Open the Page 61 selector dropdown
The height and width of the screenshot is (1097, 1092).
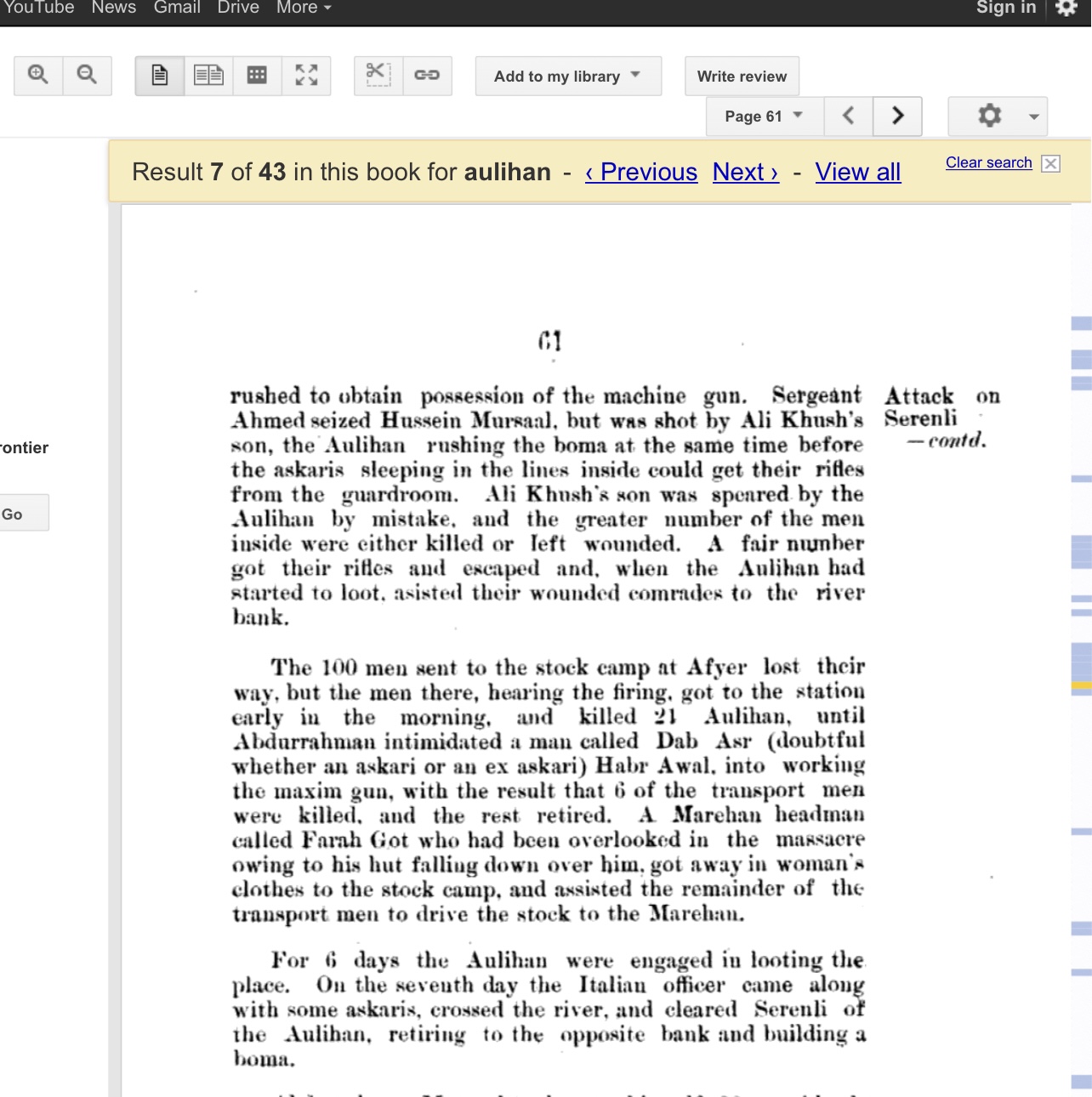[x=765, y=117]
